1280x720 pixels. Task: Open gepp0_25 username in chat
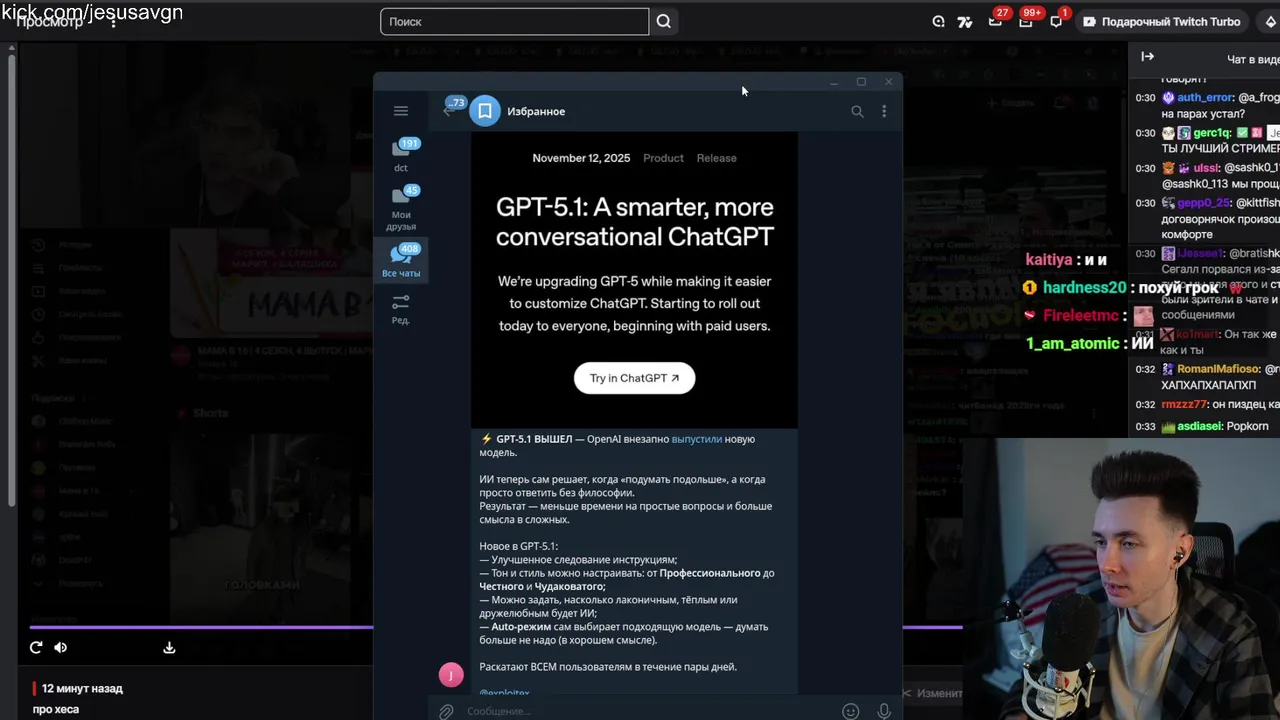(1204, 203)
